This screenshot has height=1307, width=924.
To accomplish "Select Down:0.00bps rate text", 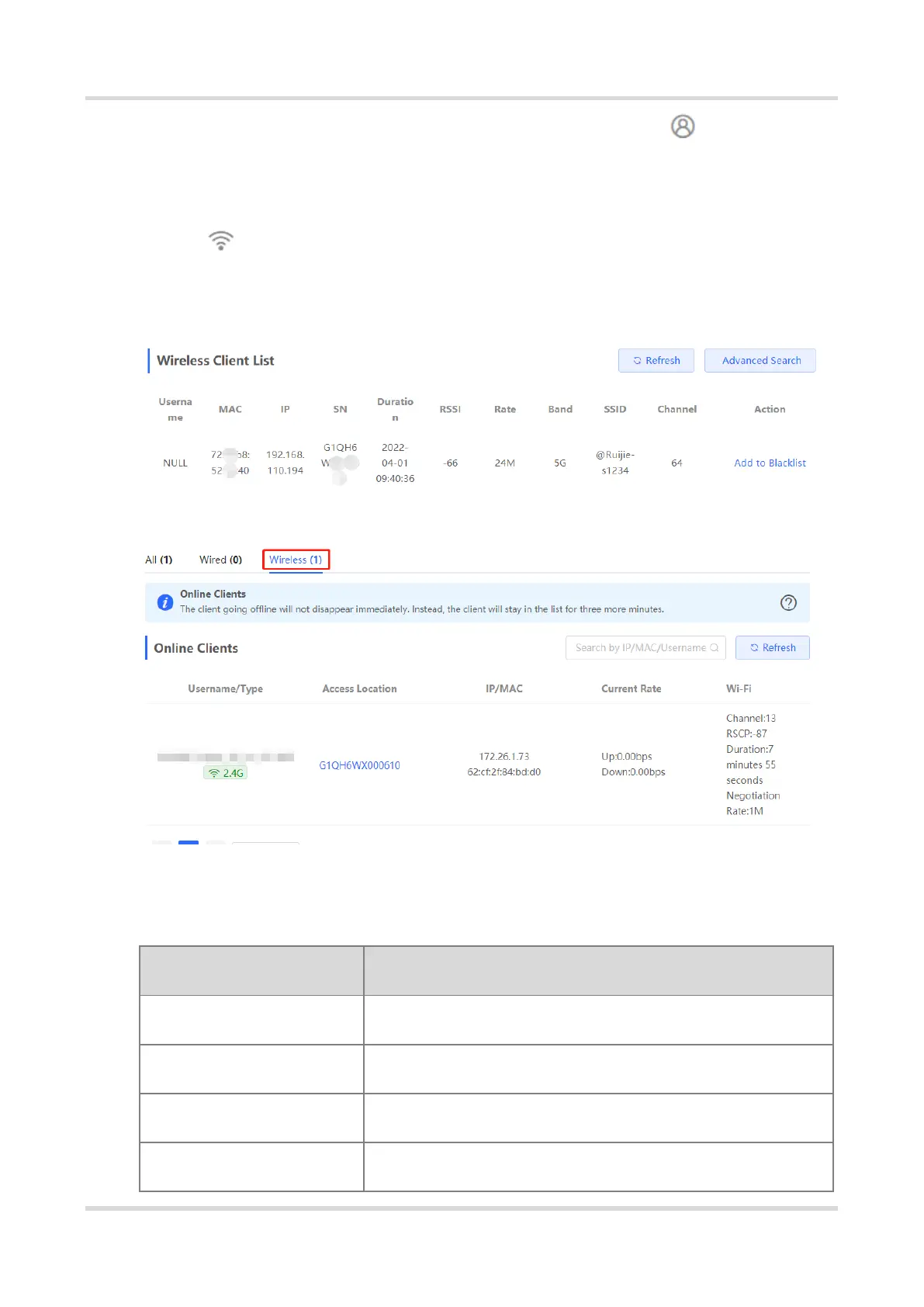I will pyautogui.click(x=633, y=771).
